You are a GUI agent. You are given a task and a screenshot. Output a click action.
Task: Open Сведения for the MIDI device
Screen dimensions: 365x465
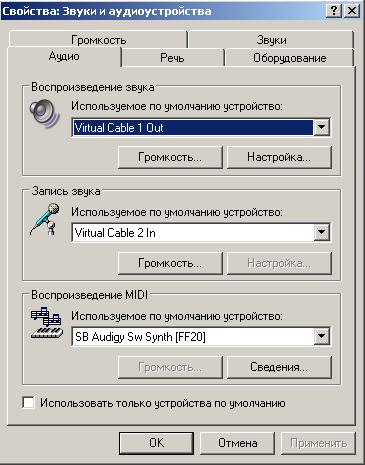[279, 367]
